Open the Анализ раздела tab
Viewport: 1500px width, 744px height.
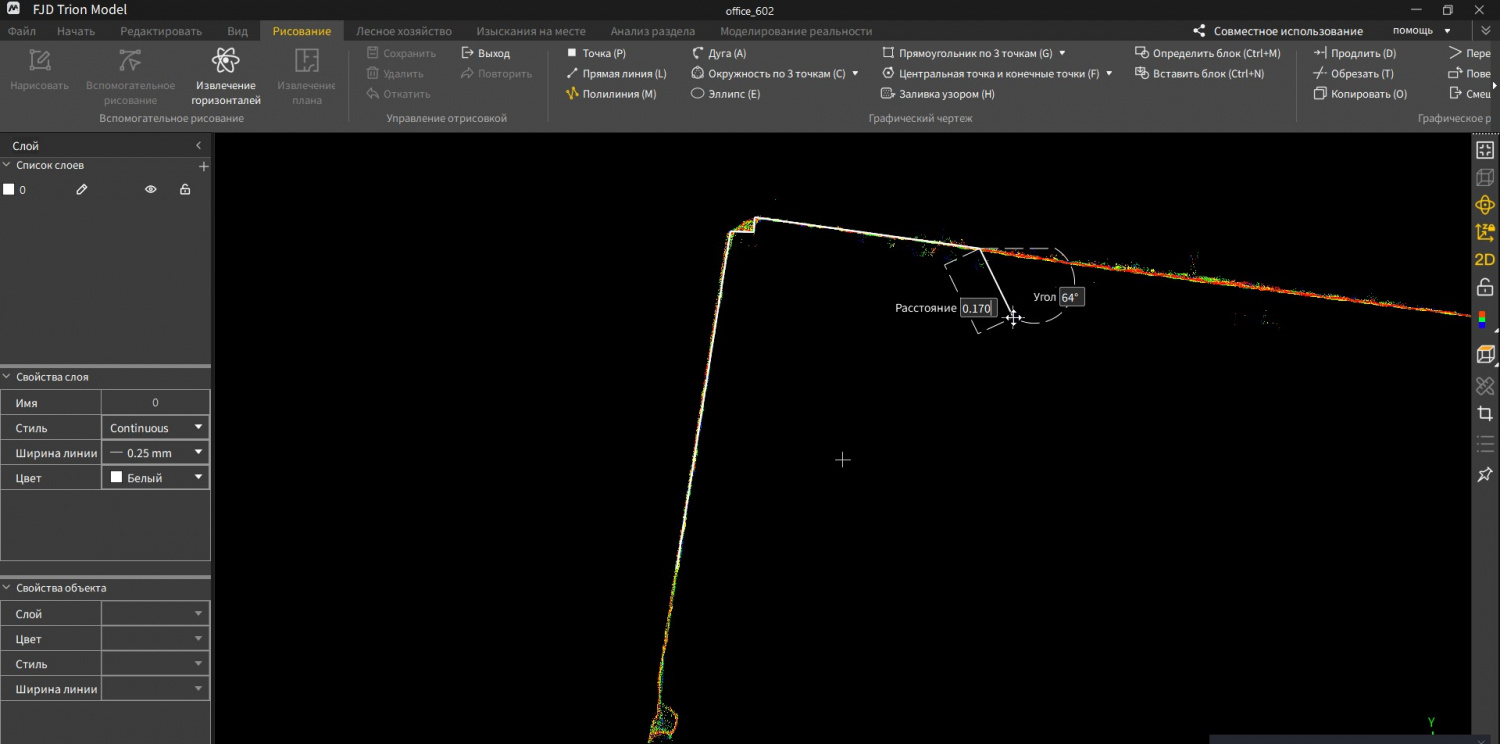click(x=652, y=31)
